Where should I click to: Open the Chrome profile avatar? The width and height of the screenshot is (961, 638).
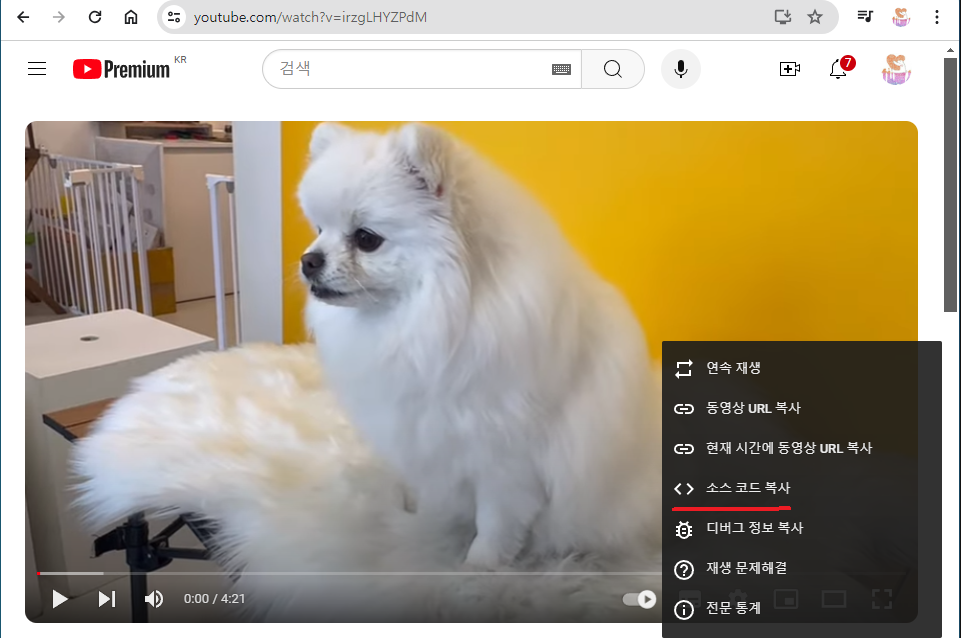pos(900,17)
